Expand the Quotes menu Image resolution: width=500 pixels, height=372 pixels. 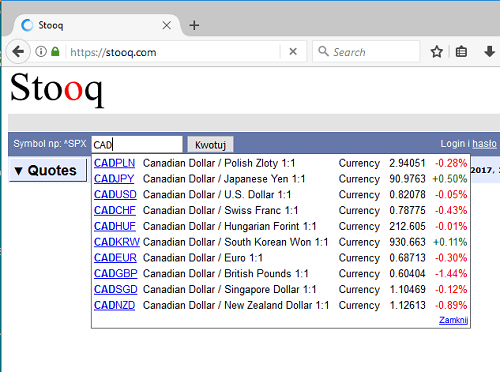(47, 171)
